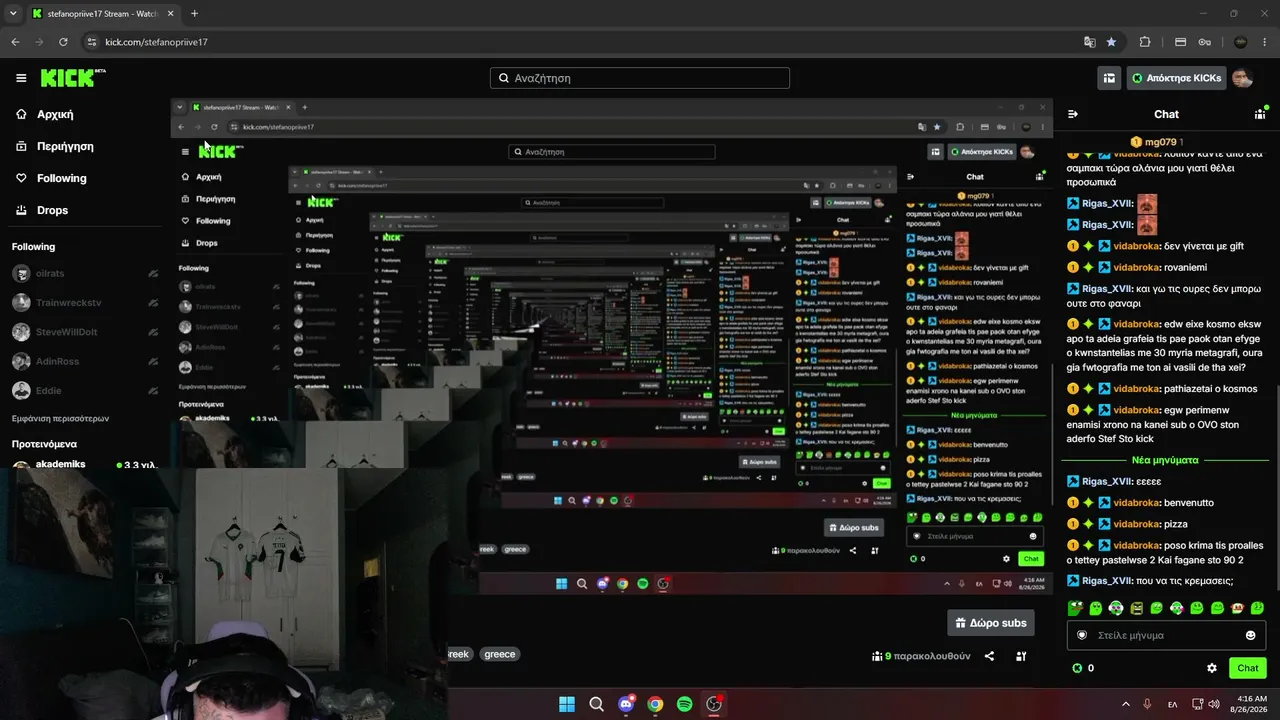Jump to Νέα μηνύματα marker in chat
Screen dimensions: 1280x720
pyautogui.click(x=1165, y=460)
